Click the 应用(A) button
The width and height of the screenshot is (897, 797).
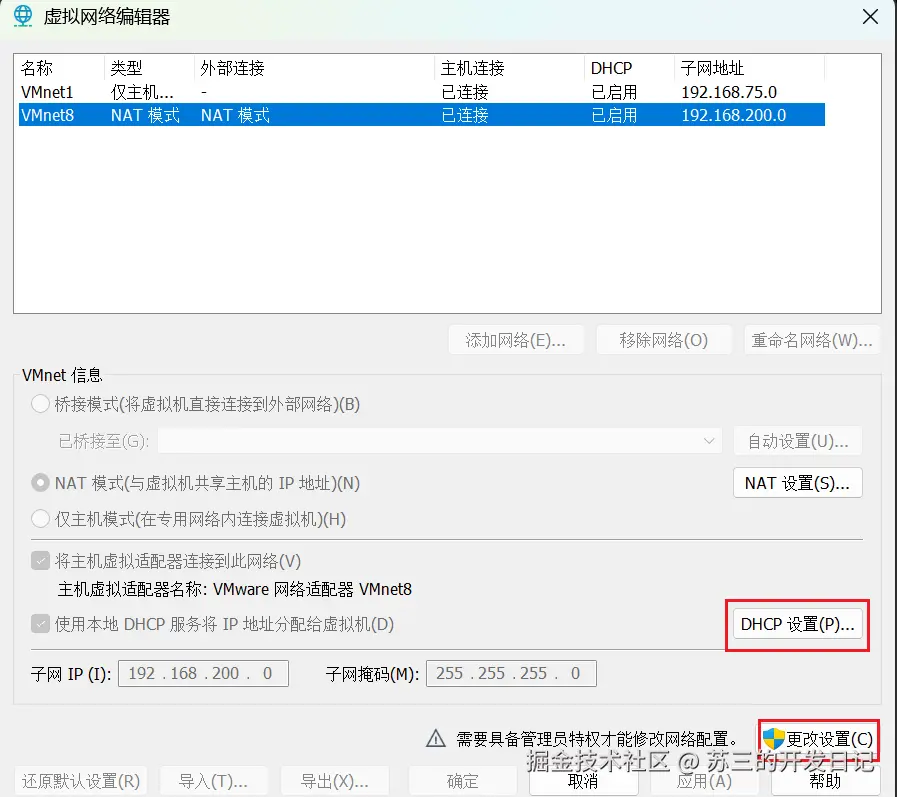[x=704, y=781]
